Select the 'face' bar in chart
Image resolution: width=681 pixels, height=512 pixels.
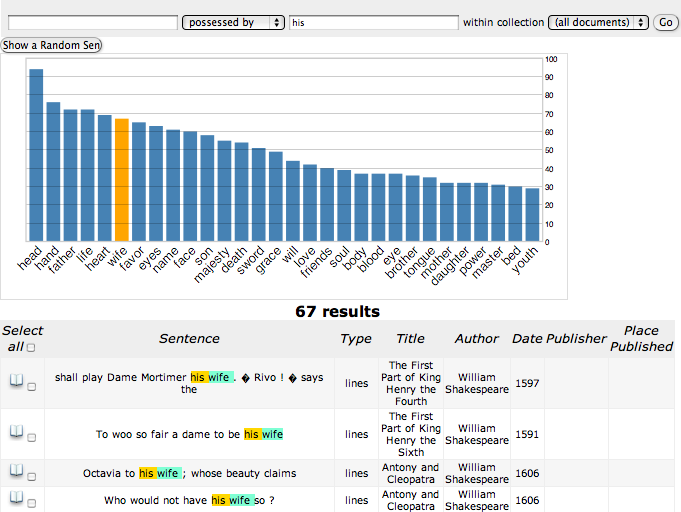[x=190, y=186]
